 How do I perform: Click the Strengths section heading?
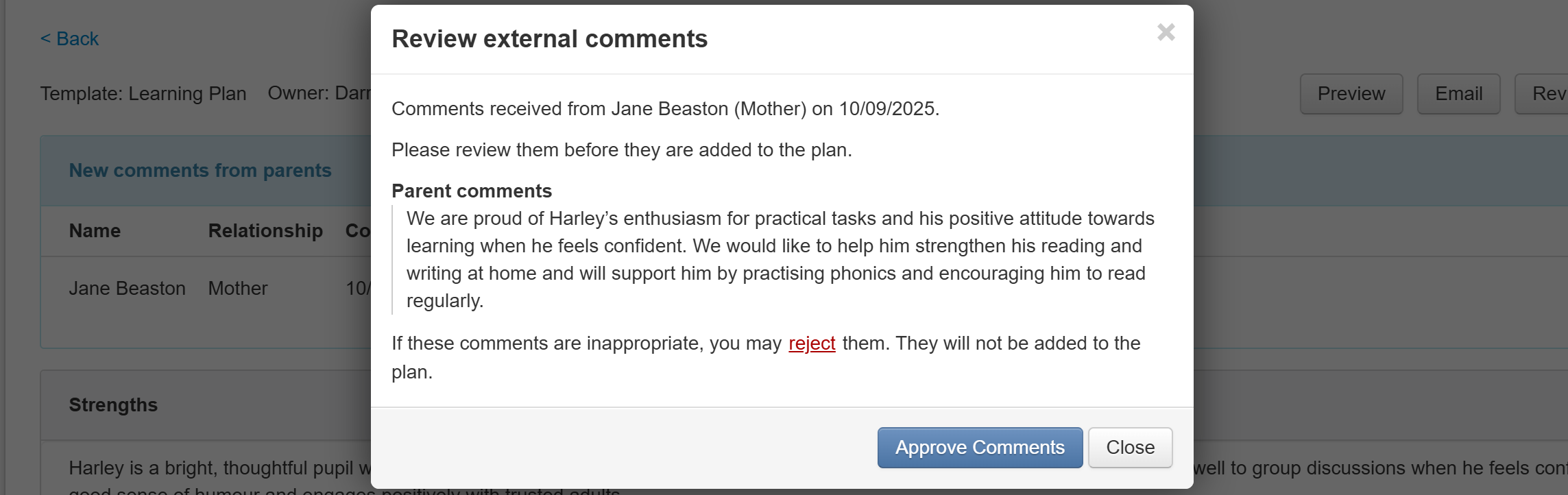(x=113, y=405)
